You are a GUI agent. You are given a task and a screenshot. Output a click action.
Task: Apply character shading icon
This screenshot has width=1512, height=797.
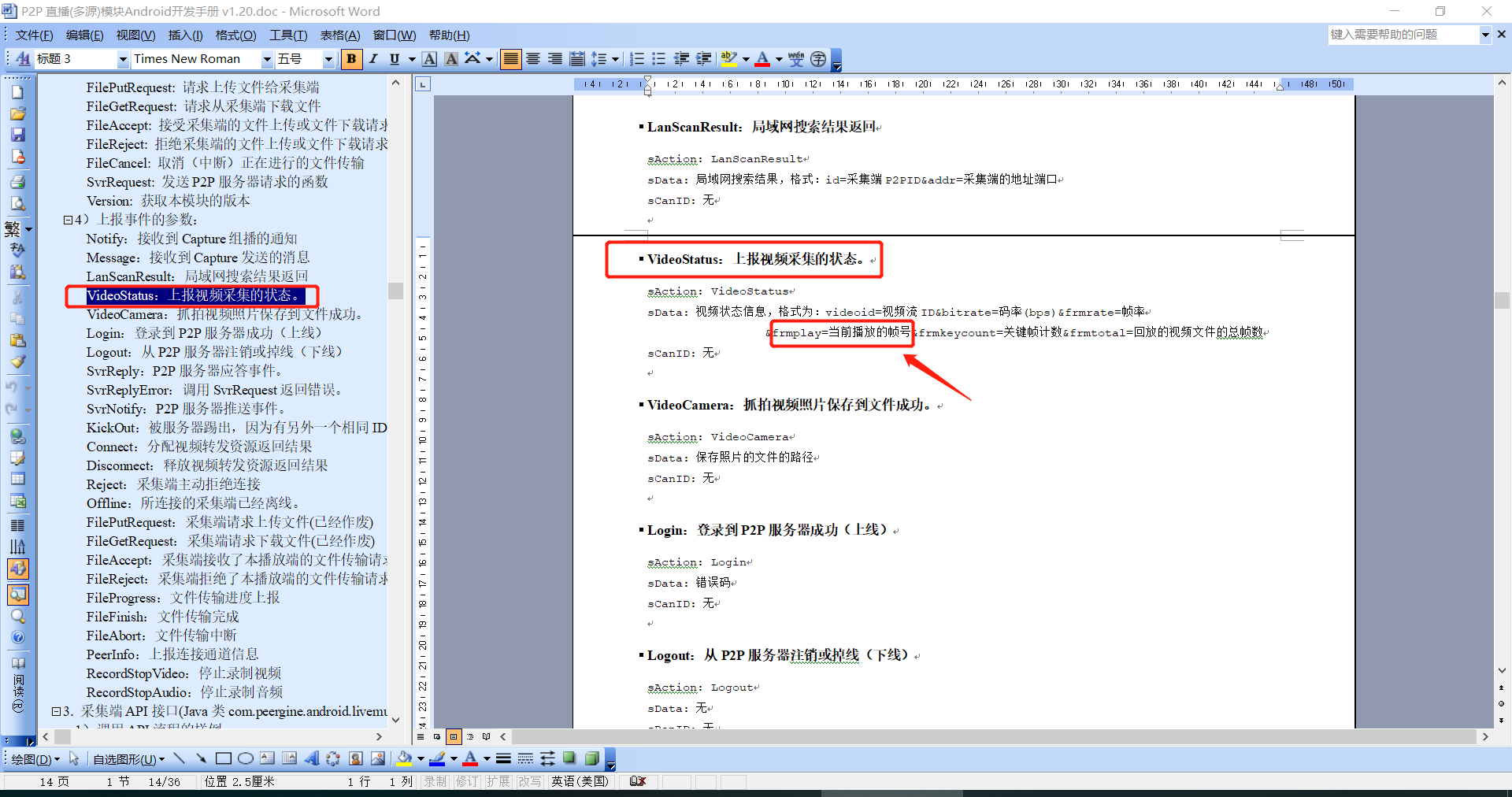pos(451,59)
